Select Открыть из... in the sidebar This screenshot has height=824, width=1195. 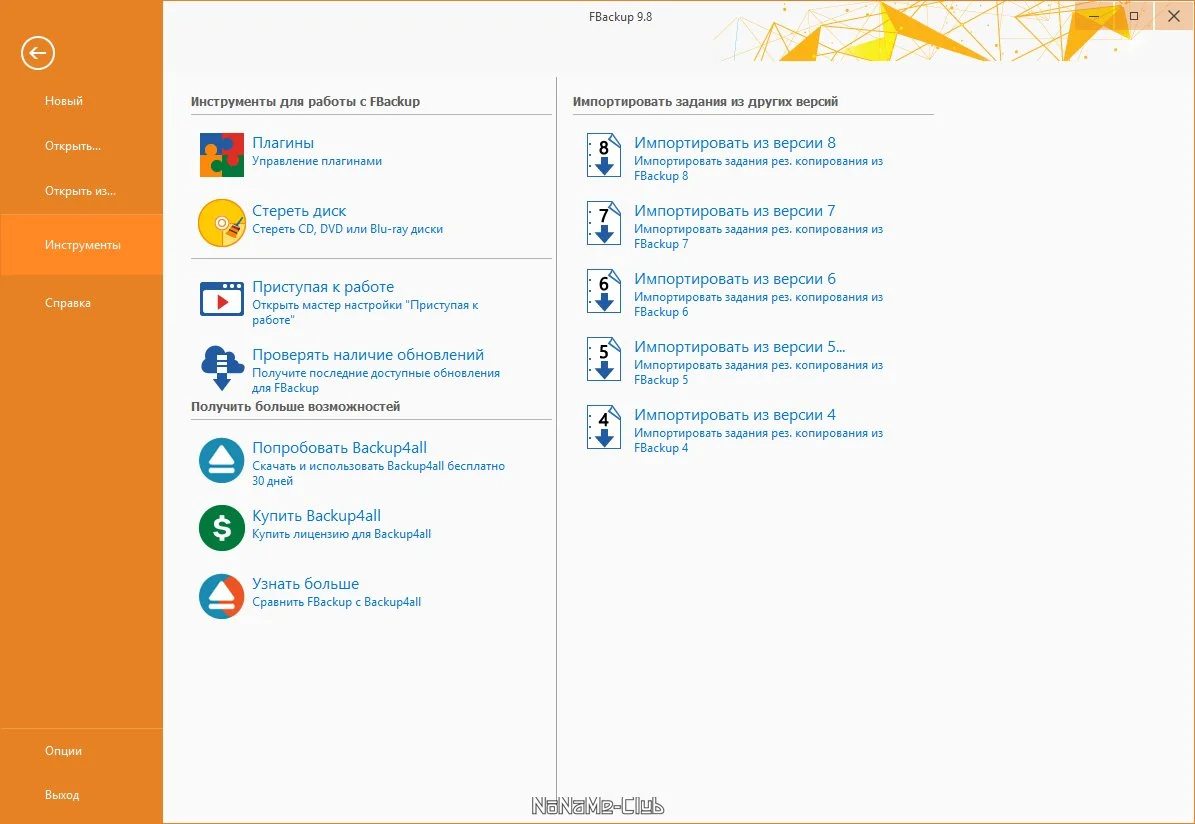click(82, 191)
